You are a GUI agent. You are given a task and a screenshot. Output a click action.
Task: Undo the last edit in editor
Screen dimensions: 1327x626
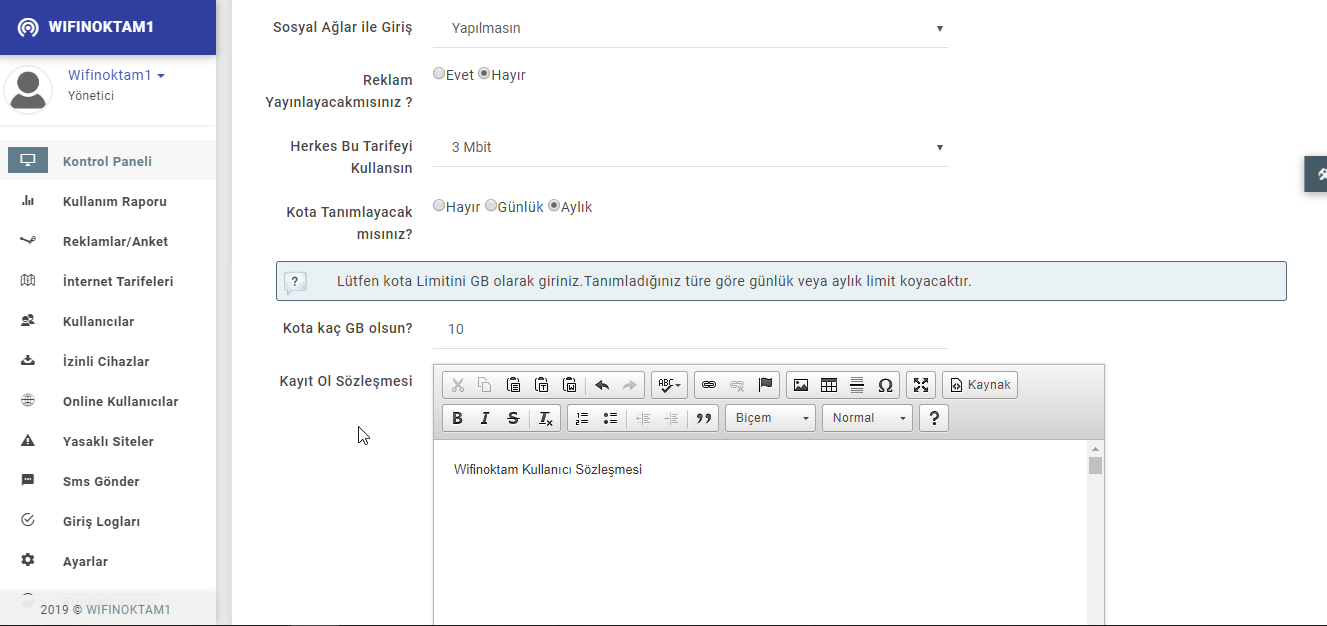click(602, 385)
